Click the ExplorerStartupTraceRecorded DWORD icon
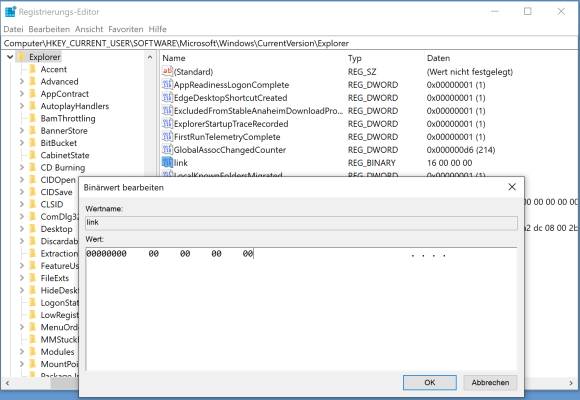Image resolution: width=580 pixels, height=400 pixels. coord(167,124)
